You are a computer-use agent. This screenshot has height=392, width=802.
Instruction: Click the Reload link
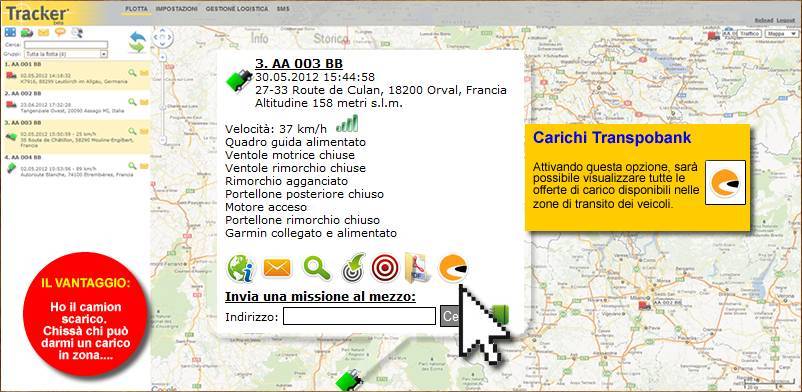(764, 20)
